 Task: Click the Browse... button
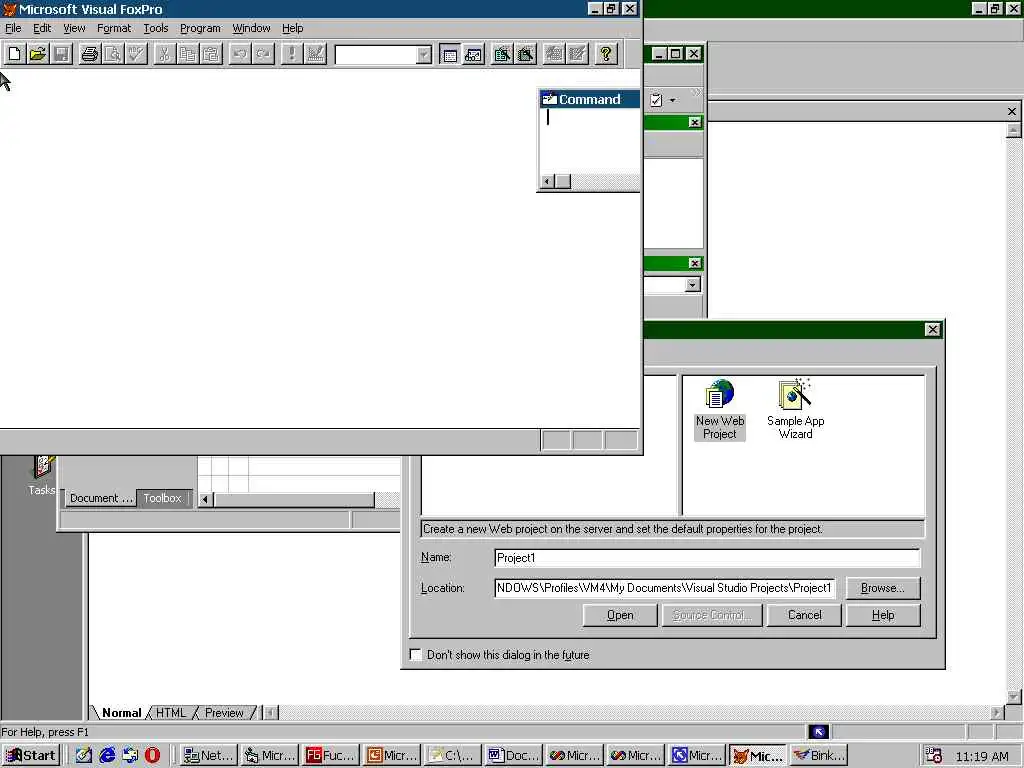click(883, 588)
